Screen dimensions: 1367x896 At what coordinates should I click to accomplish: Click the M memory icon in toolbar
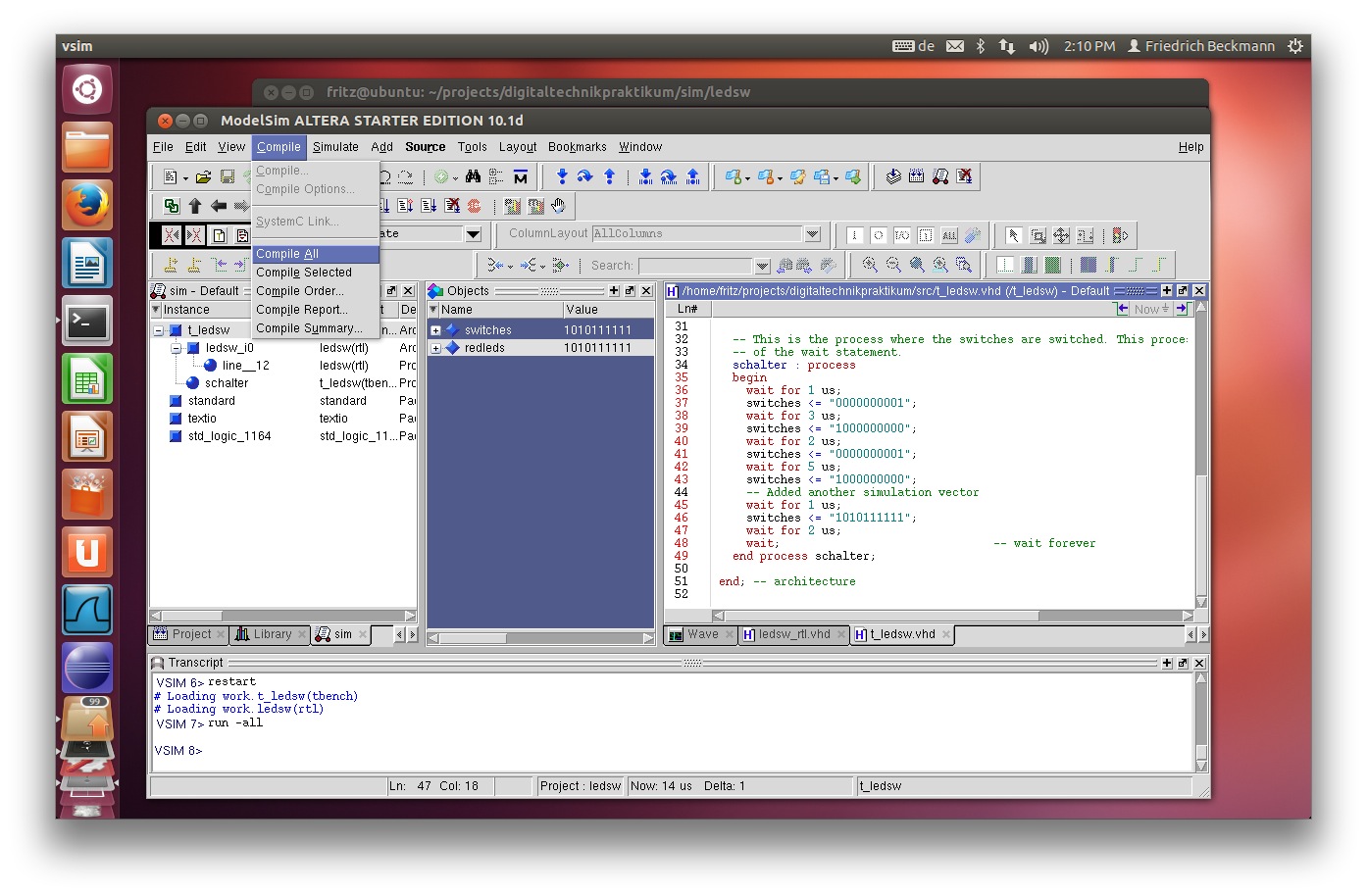click(x=520, y=177)
